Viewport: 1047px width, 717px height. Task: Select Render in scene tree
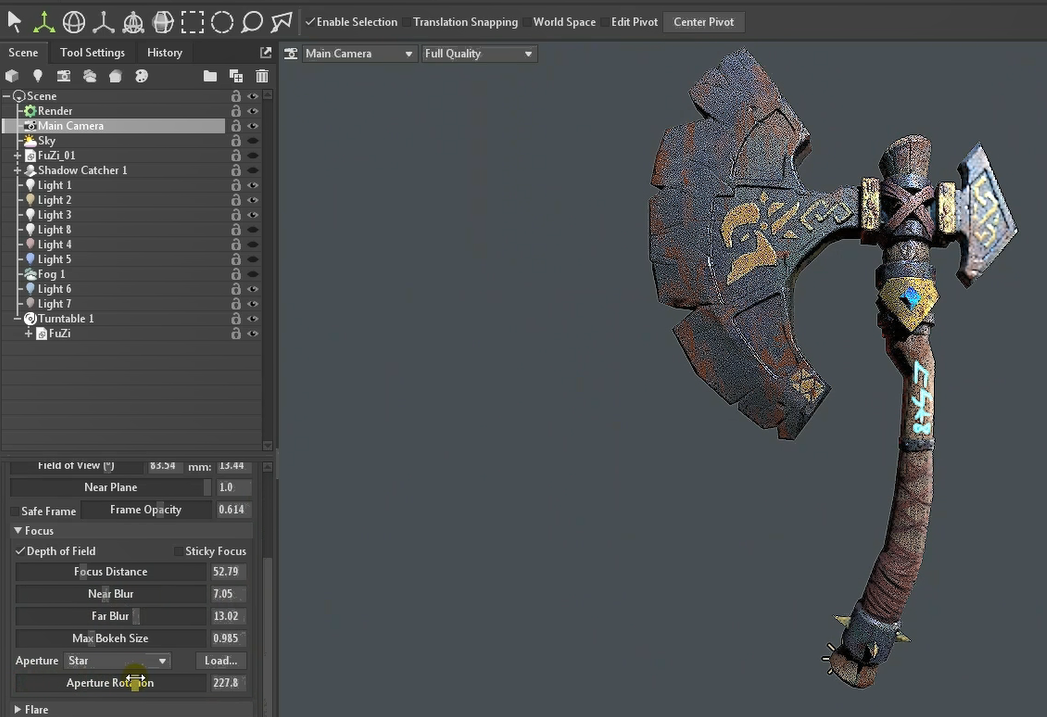tap(55, 111)
